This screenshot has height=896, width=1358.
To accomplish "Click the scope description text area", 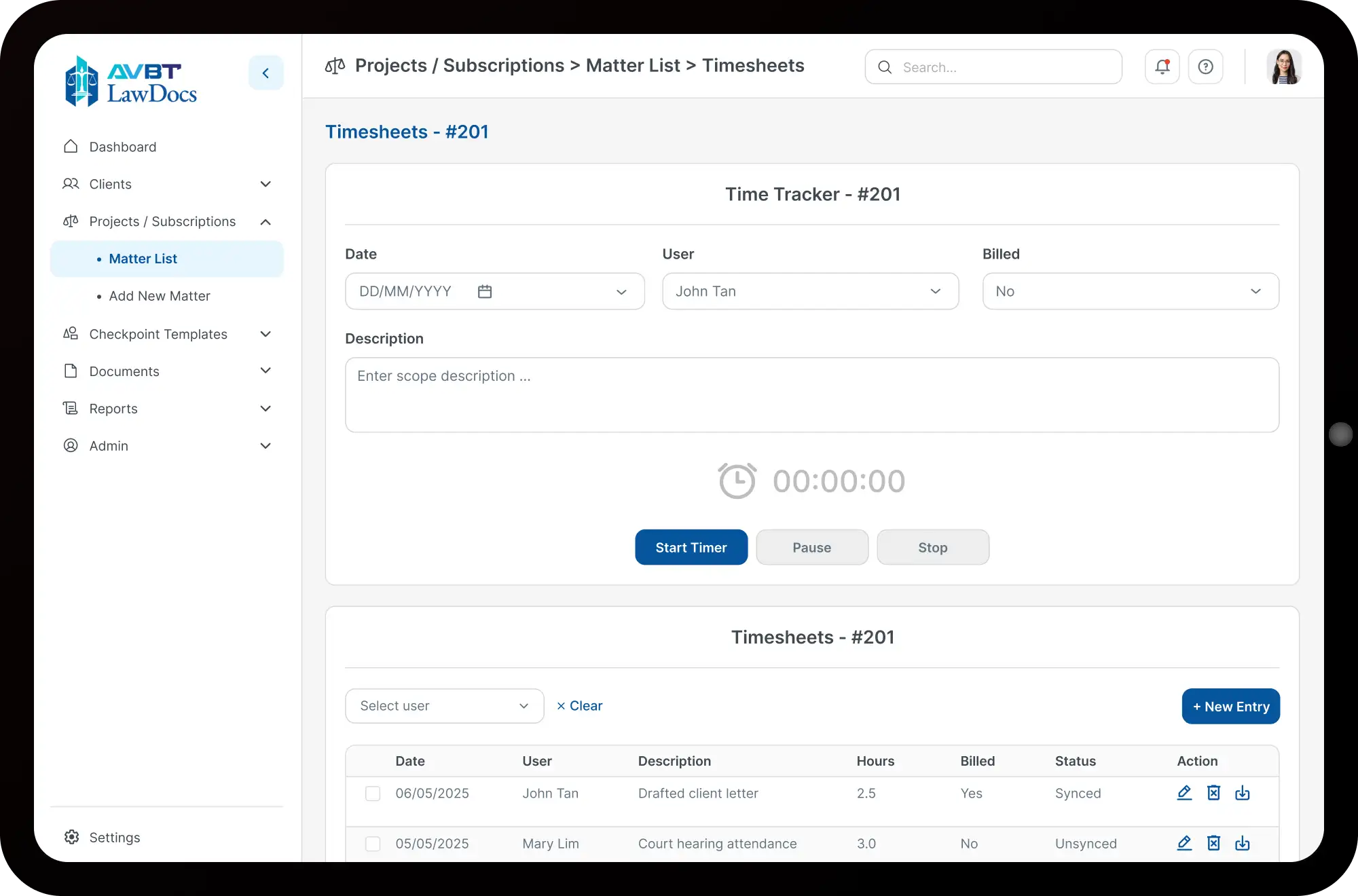I will click(x=812, y=395).
